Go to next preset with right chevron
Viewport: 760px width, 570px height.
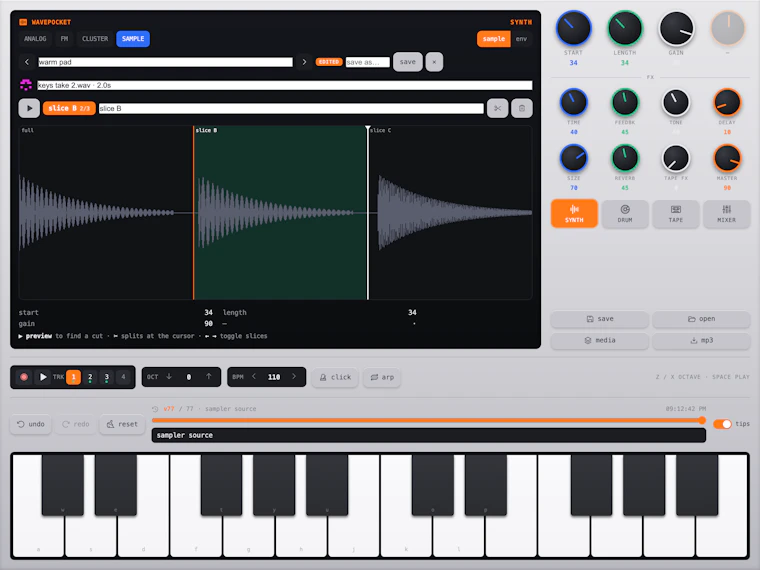304,62
